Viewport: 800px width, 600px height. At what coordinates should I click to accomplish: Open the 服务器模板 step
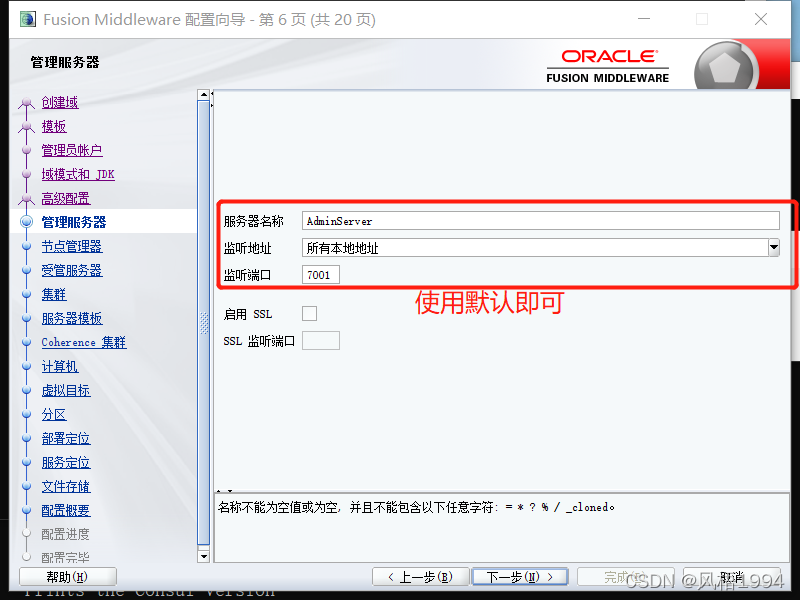72,318
